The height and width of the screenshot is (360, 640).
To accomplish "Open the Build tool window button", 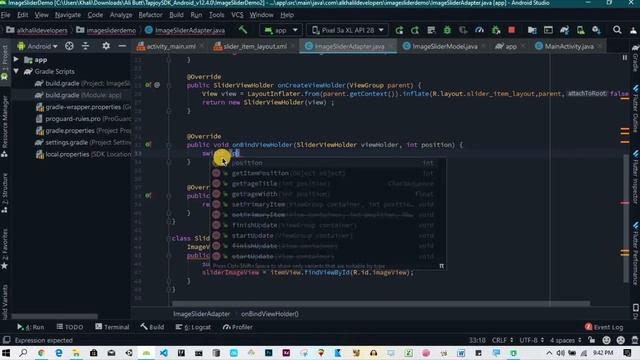I will pos(152,327).
